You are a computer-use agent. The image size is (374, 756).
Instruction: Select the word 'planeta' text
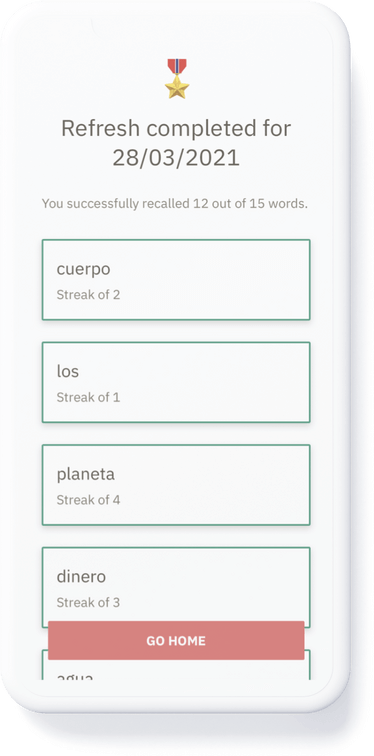(x=86, y=474)
